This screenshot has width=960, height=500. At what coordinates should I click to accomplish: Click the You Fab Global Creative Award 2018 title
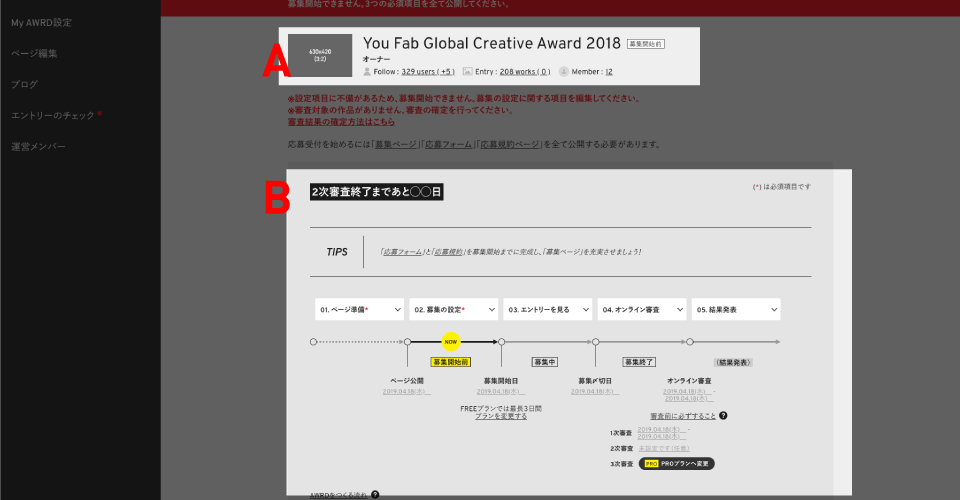(x=492, y=43)
